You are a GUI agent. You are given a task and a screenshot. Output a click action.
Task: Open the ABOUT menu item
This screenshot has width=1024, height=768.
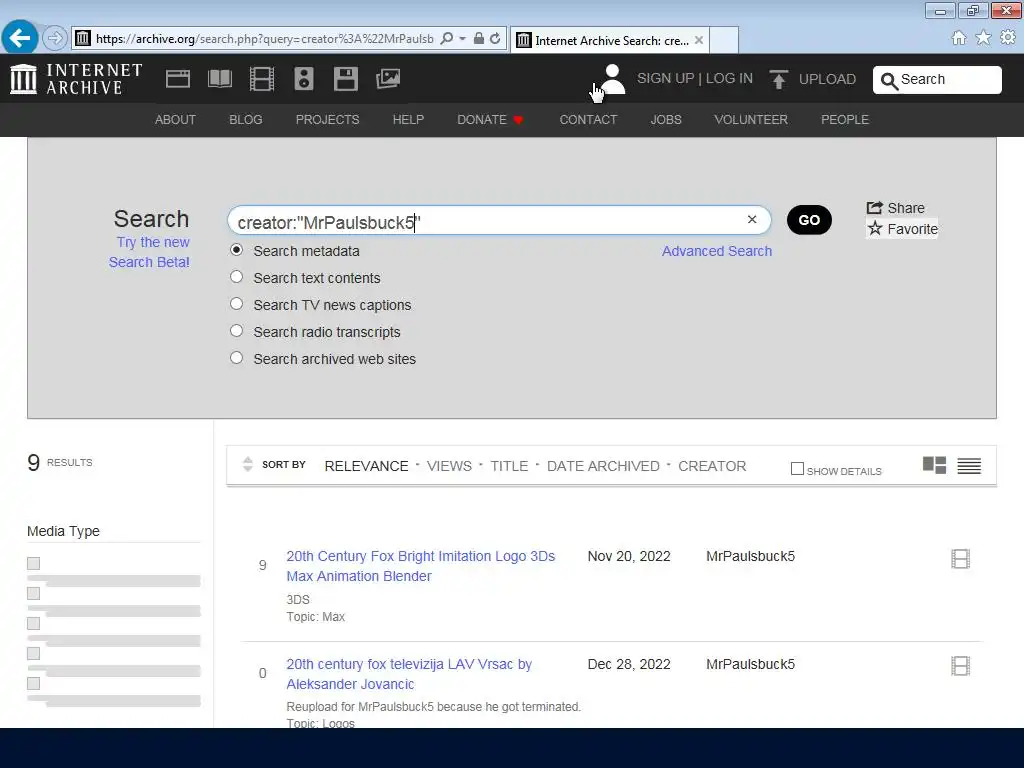click(175, 120)
